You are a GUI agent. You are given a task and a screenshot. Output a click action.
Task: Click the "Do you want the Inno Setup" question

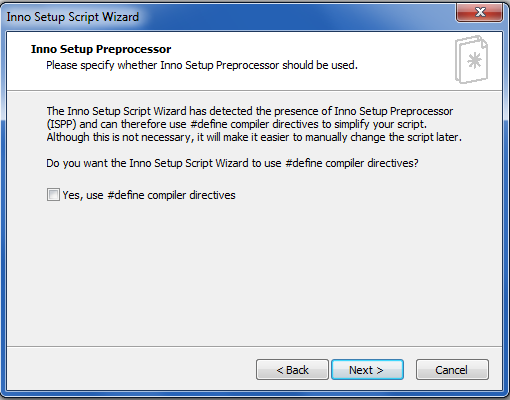(232, 163)
